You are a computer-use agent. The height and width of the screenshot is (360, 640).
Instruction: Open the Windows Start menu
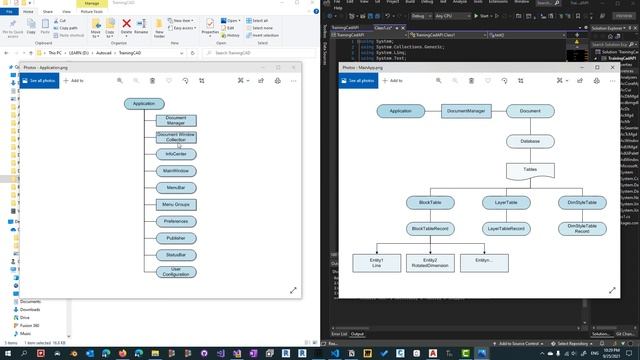pyautogui.click(x=8, y=353)
